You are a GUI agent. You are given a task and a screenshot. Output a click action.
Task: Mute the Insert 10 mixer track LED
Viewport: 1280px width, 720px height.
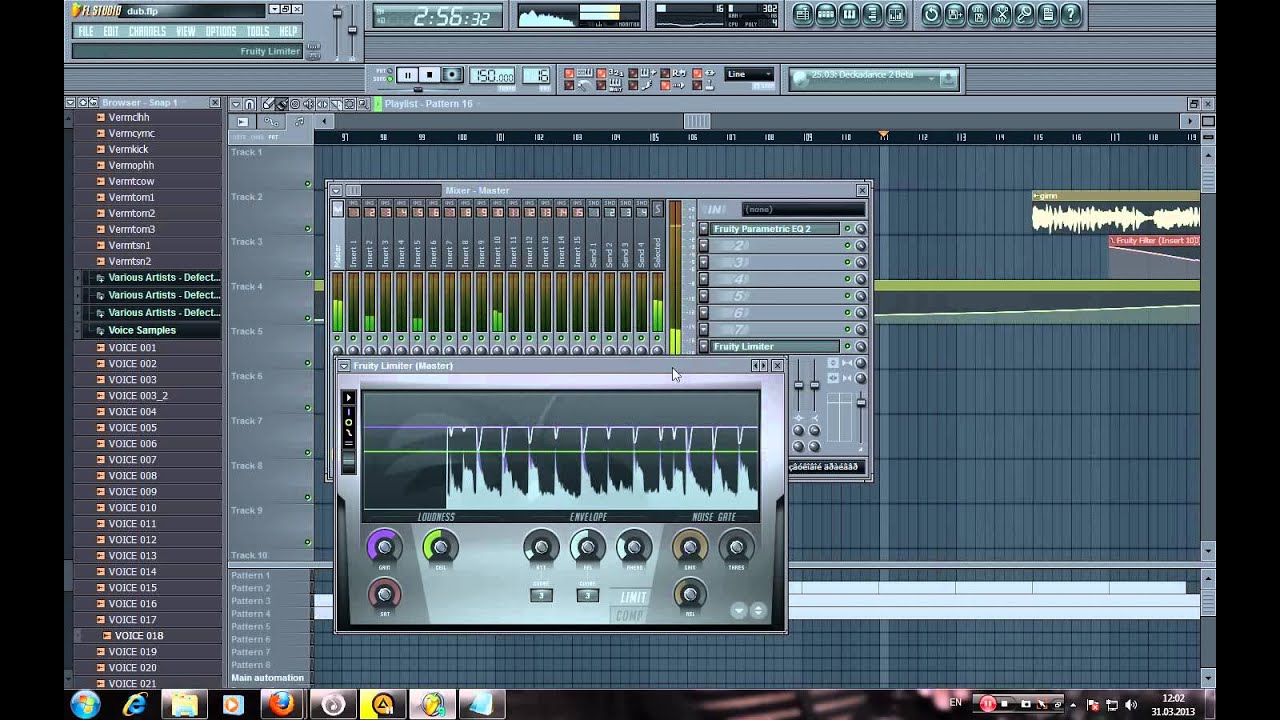pos(497,339)
